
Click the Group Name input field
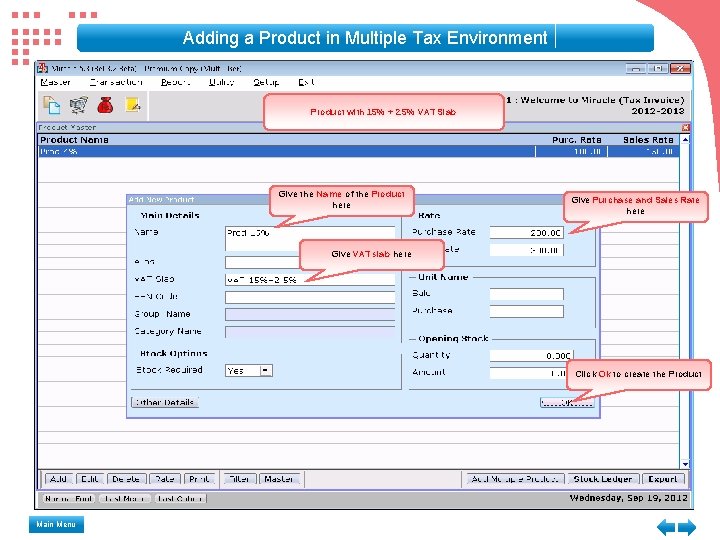click(x=310, y=315)
